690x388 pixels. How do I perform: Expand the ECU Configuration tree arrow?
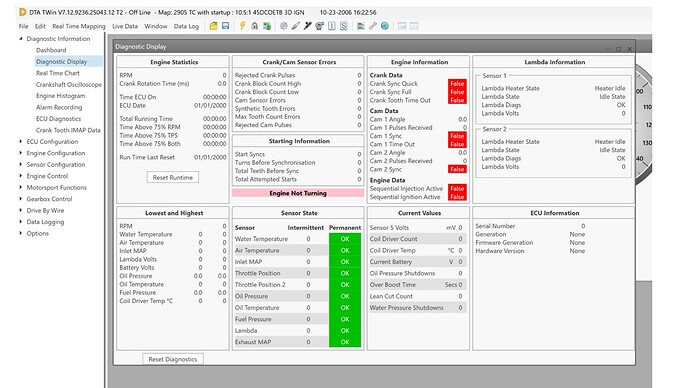coord(21,142)
